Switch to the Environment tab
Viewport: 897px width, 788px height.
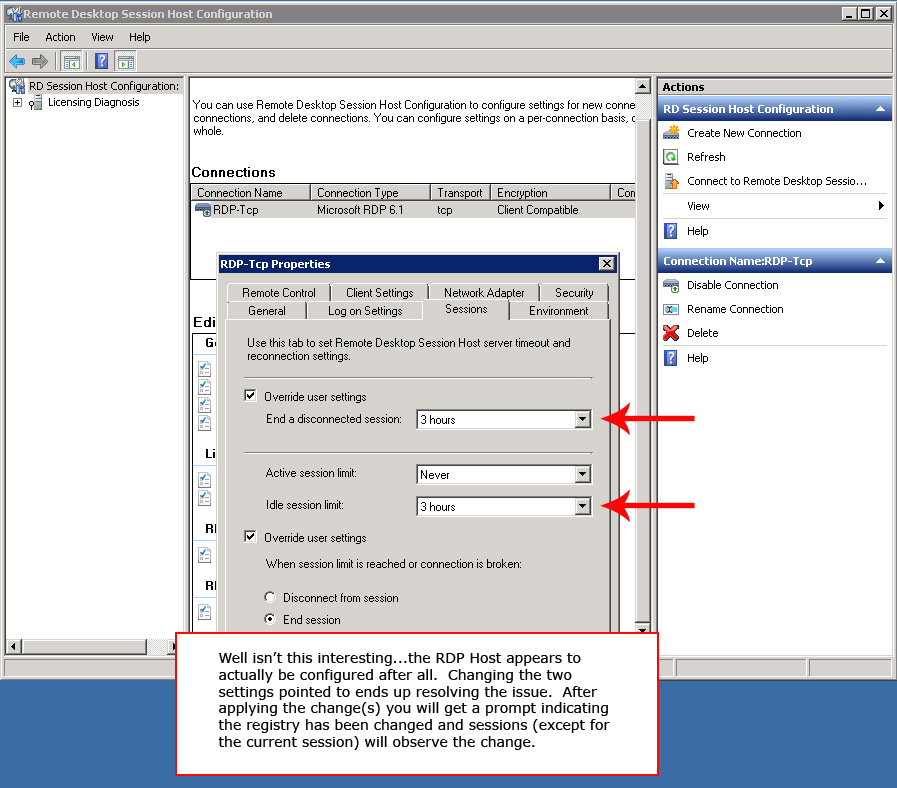[x=558, y=311]
